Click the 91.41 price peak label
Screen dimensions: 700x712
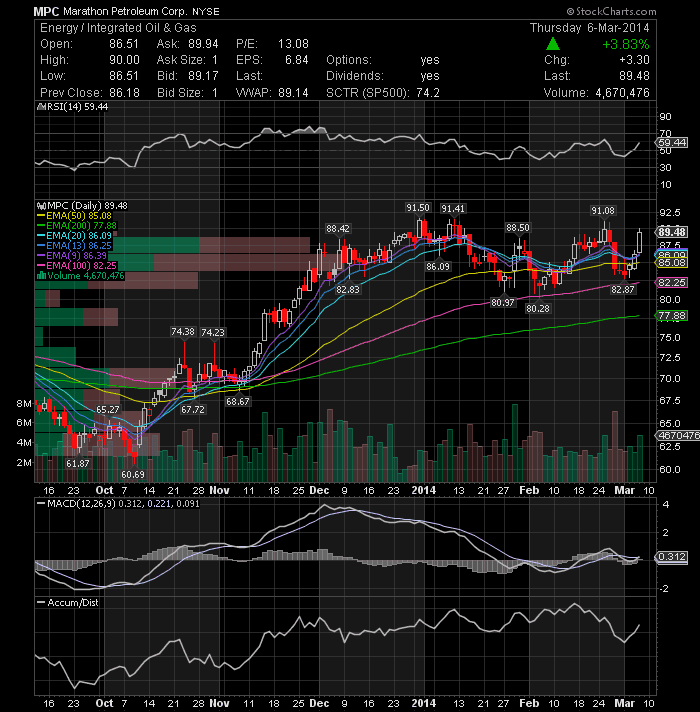click(x=453, y=208)
